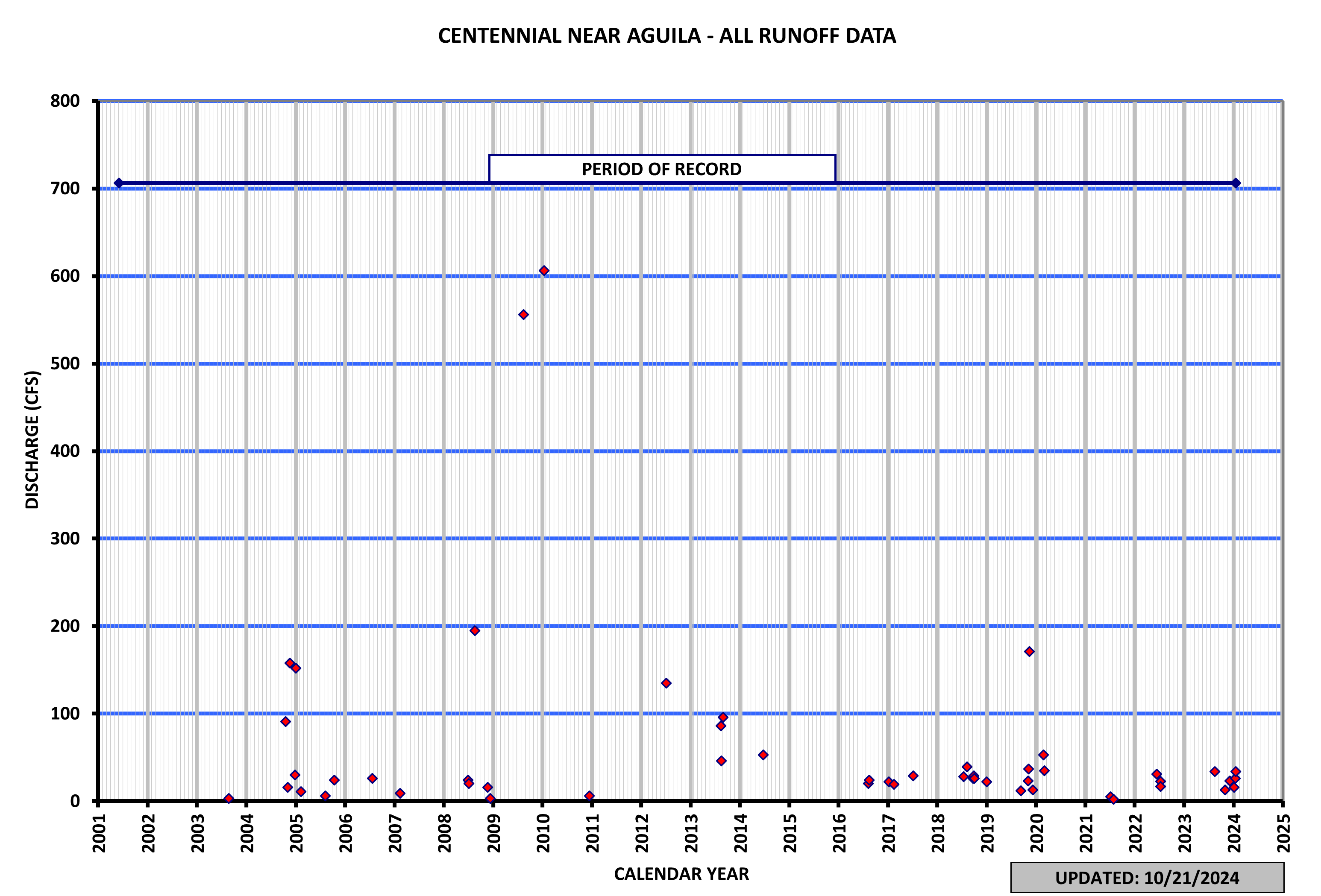Select the data point near 21 CFS at start of 2019
The image size is (1321, 896).
point(986,782)
